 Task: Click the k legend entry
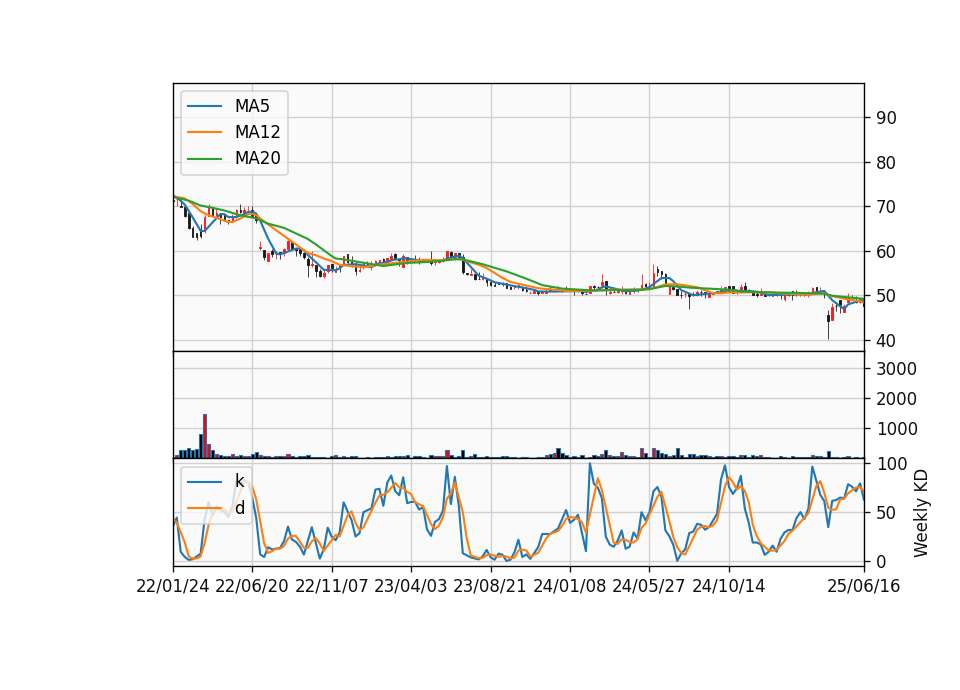tap(239, 481)
